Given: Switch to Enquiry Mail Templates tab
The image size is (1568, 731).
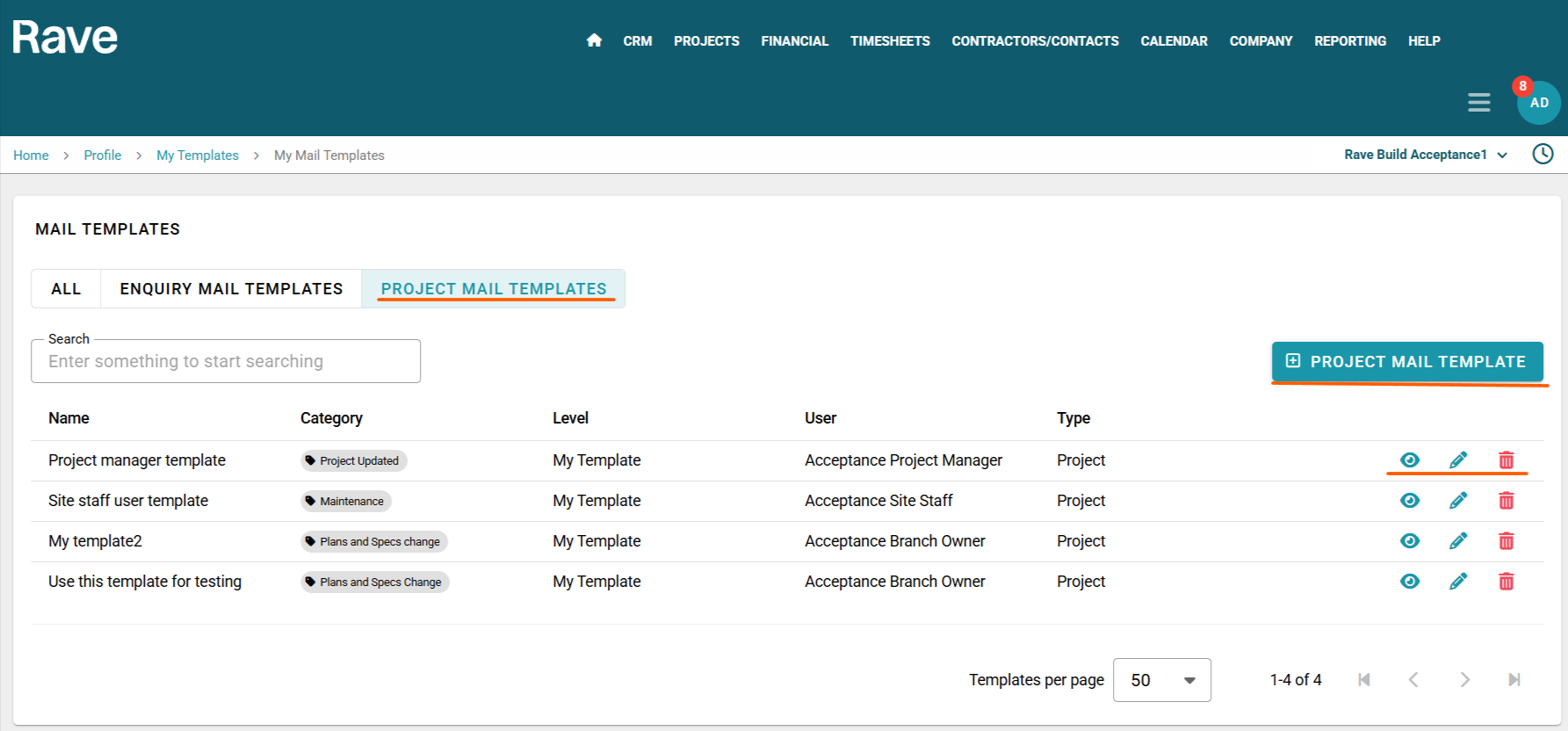Looking at the screenshot, I should pos(231,289).
